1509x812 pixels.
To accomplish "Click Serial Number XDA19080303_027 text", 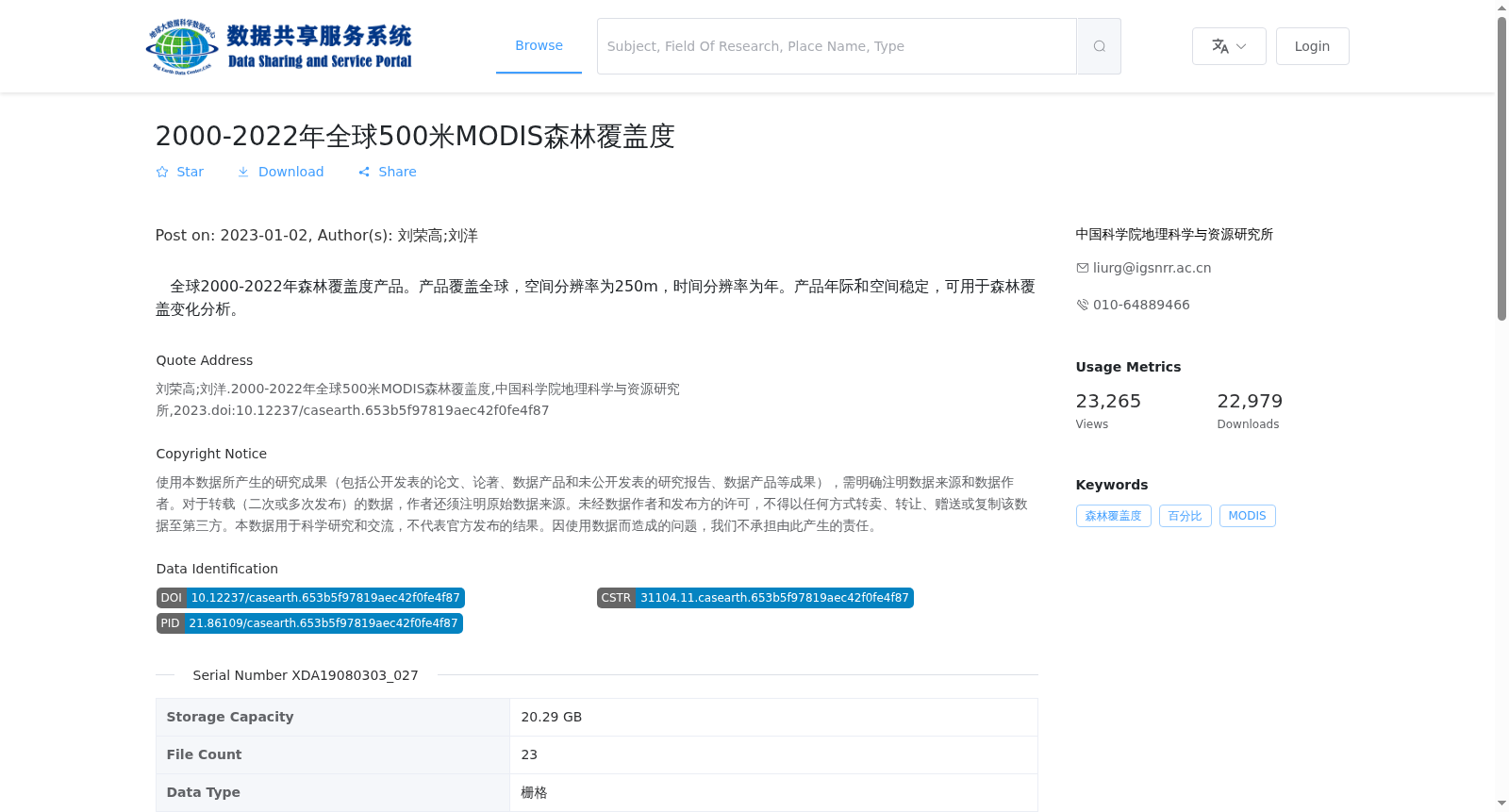I will pos(306,675).
